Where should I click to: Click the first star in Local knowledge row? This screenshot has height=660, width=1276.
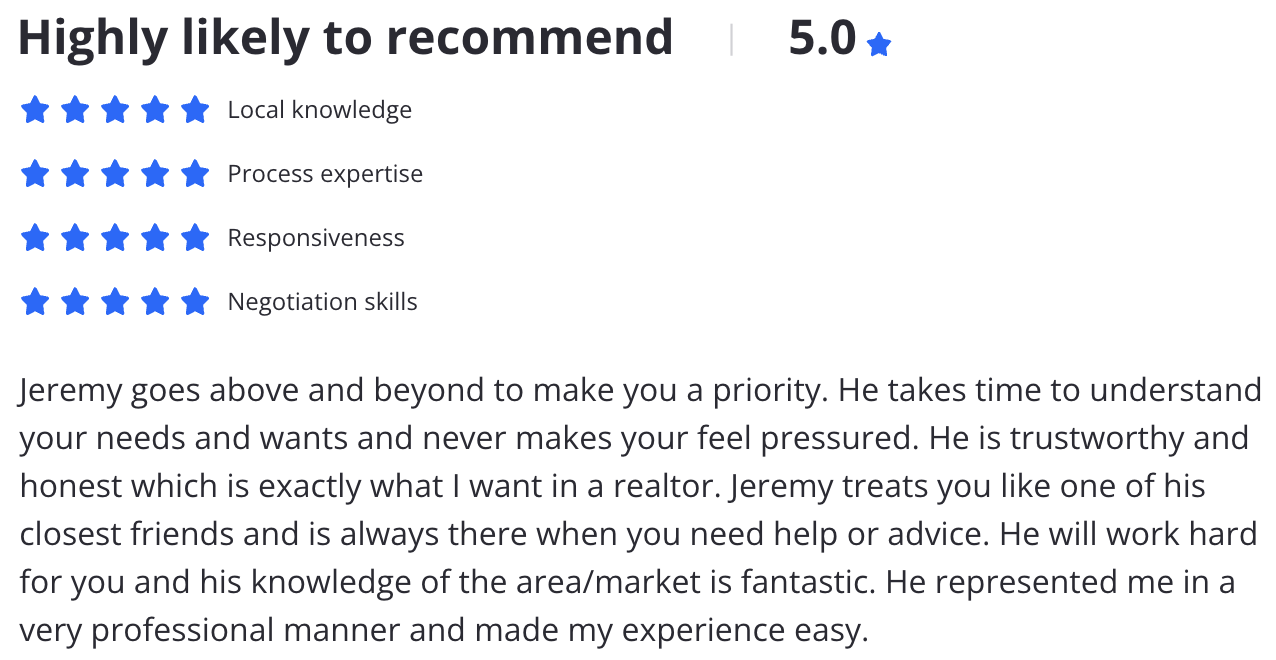(35, 109)
